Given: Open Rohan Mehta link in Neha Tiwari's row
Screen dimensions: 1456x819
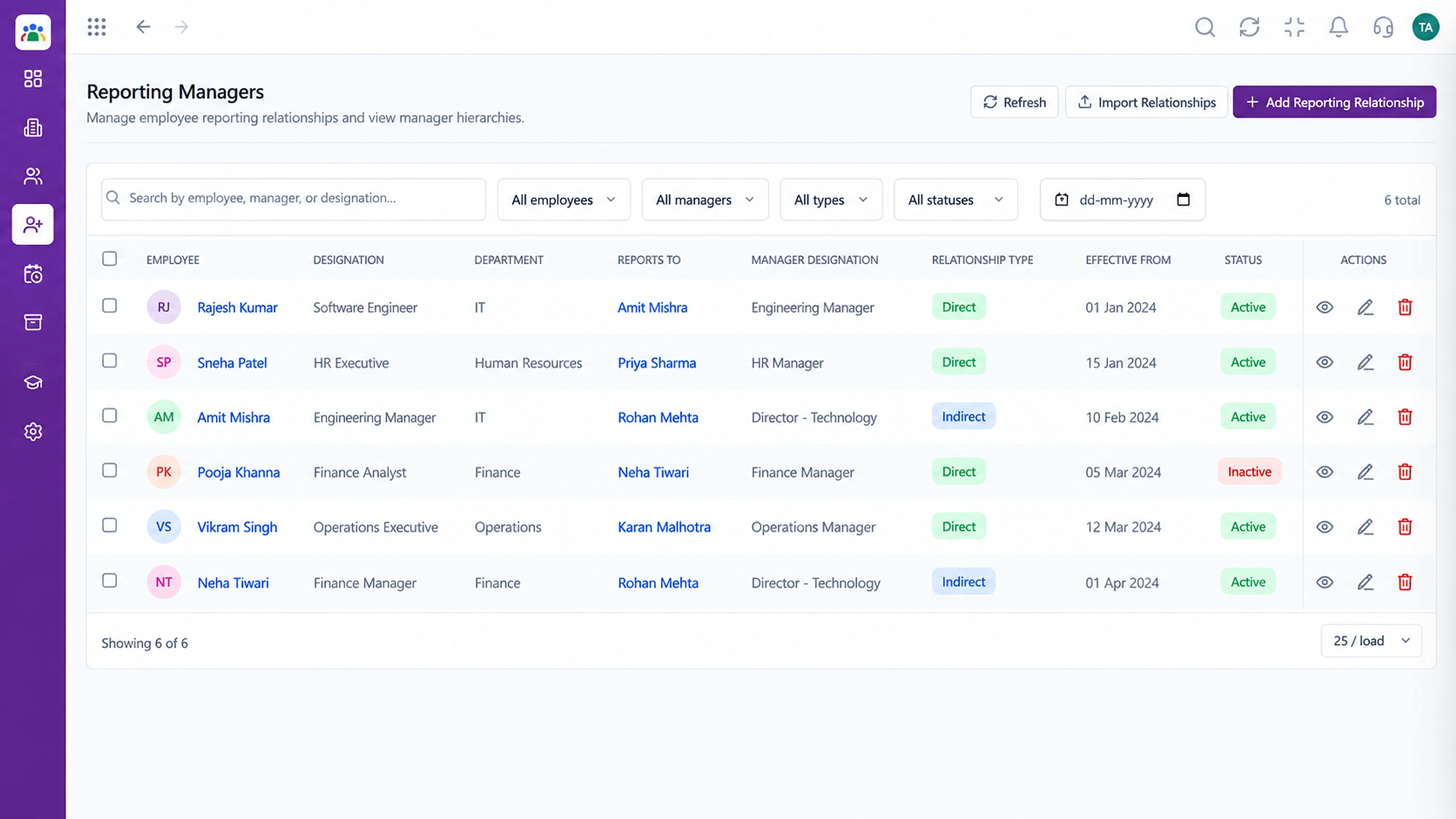Looking at the screenshot, I should pyautogui.click(x=658, y=582).
